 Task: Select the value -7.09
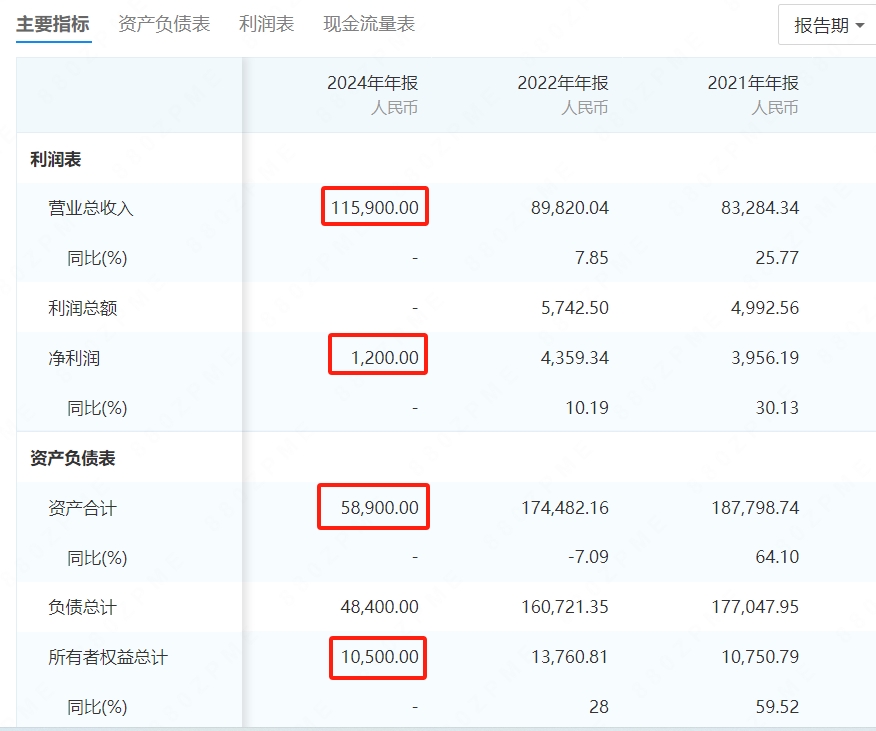588,557
